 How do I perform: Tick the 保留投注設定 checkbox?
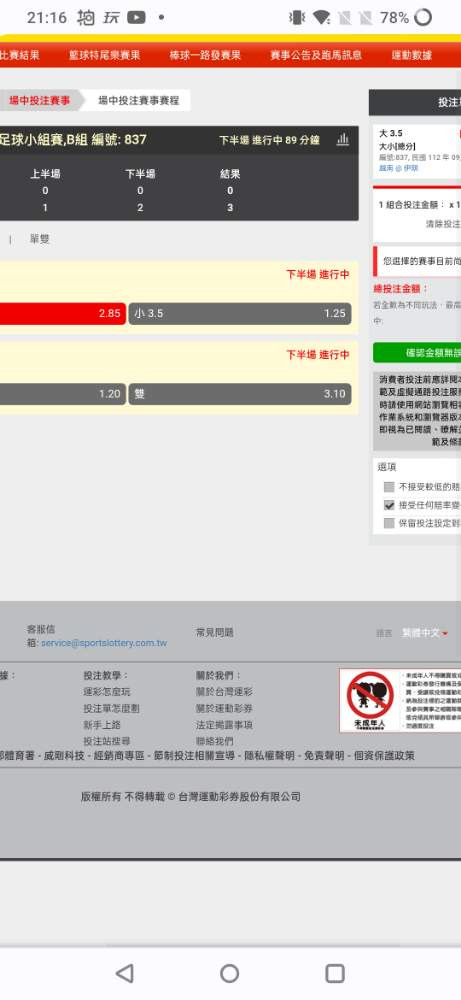point(389,523)
